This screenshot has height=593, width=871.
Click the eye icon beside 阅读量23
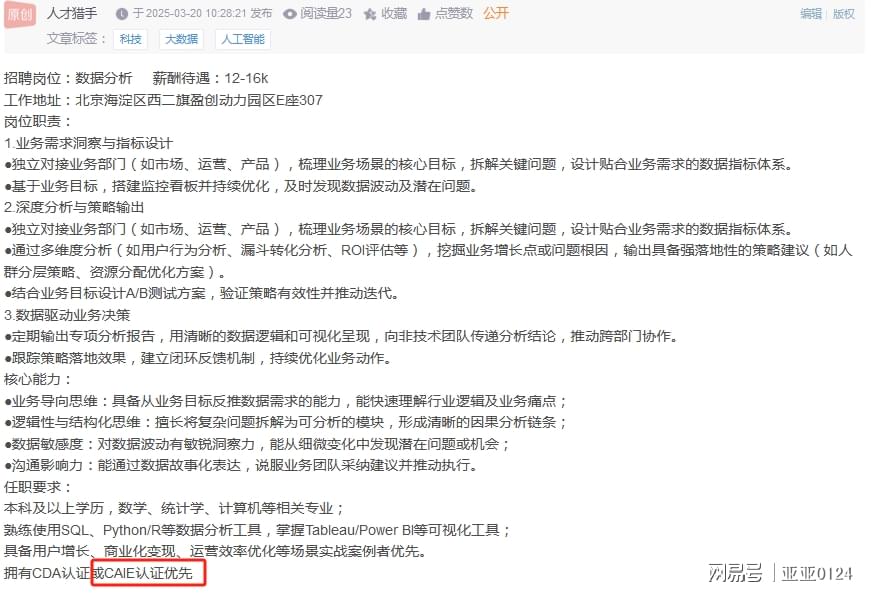click(289, 14)
